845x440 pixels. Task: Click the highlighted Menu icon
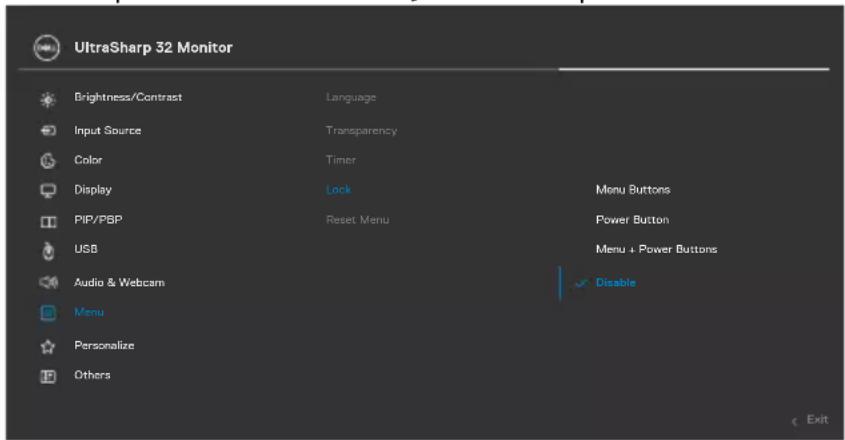click(48, 313)
